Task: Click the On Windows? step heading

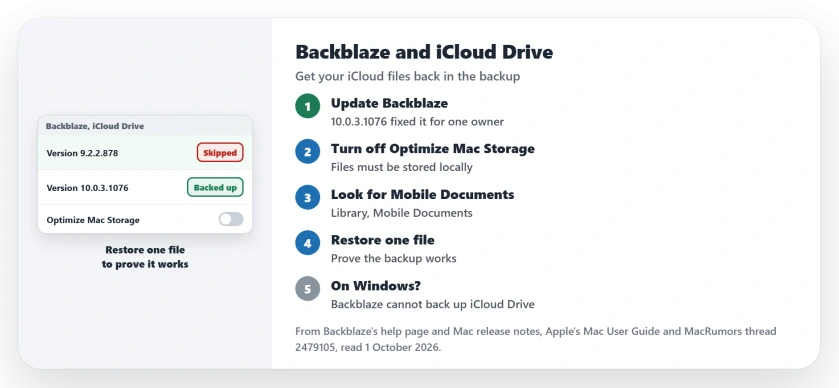Action: [376, 286]
